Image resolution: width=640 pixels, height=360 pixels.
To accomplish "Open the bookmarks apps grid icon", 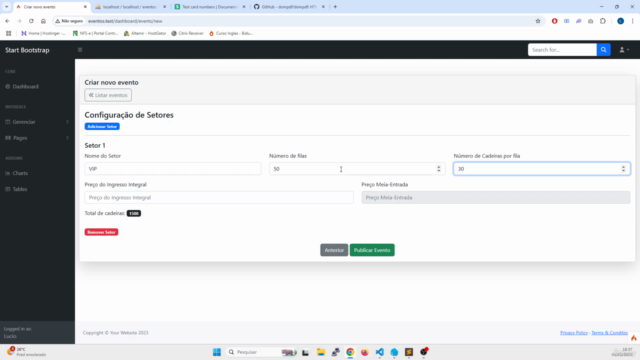I will [x=8, y=33].
